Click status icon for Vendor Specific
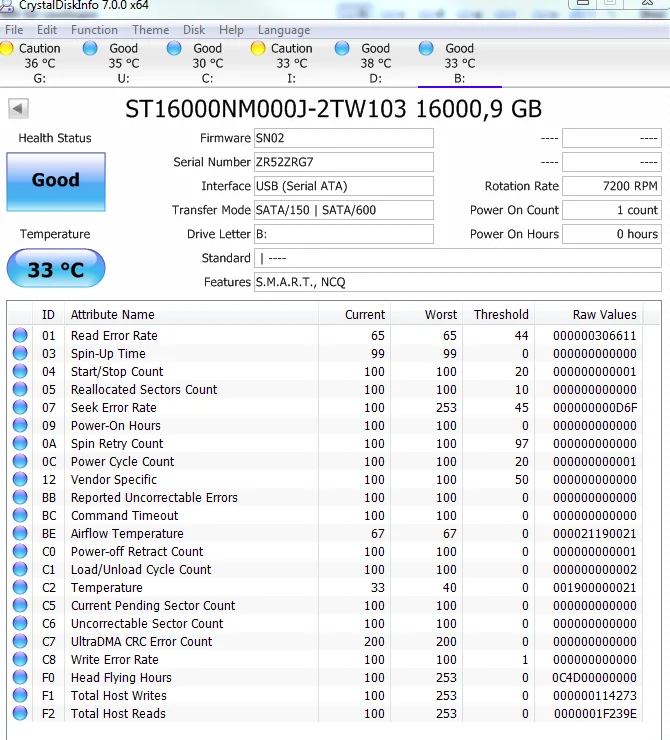This screenshot has height=740, width=670. 20,479
